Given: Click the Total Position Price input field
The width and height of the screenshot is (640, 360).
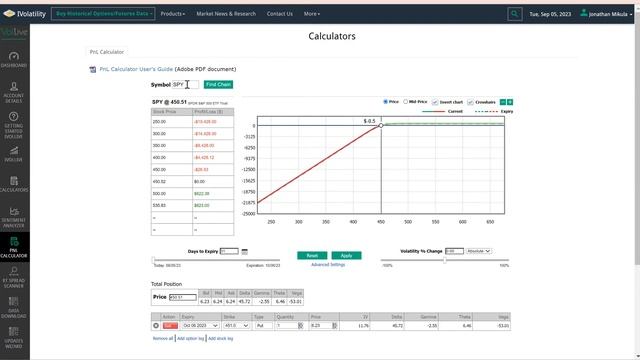Looking at the screenshot, I should tap(182, 298).
